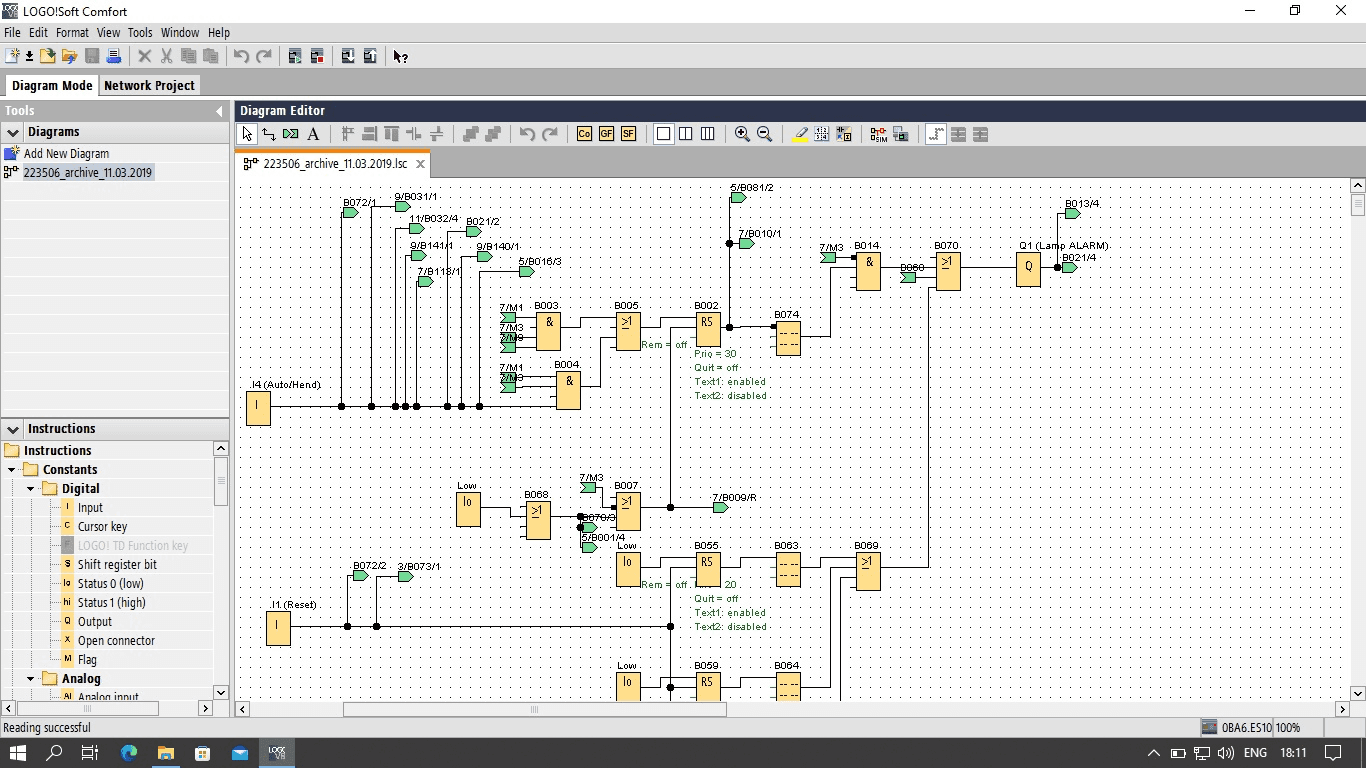Collapse the Instructions section header
Image resolution: width=1366 pixels, height=768 pixels.
click(13, 429)
